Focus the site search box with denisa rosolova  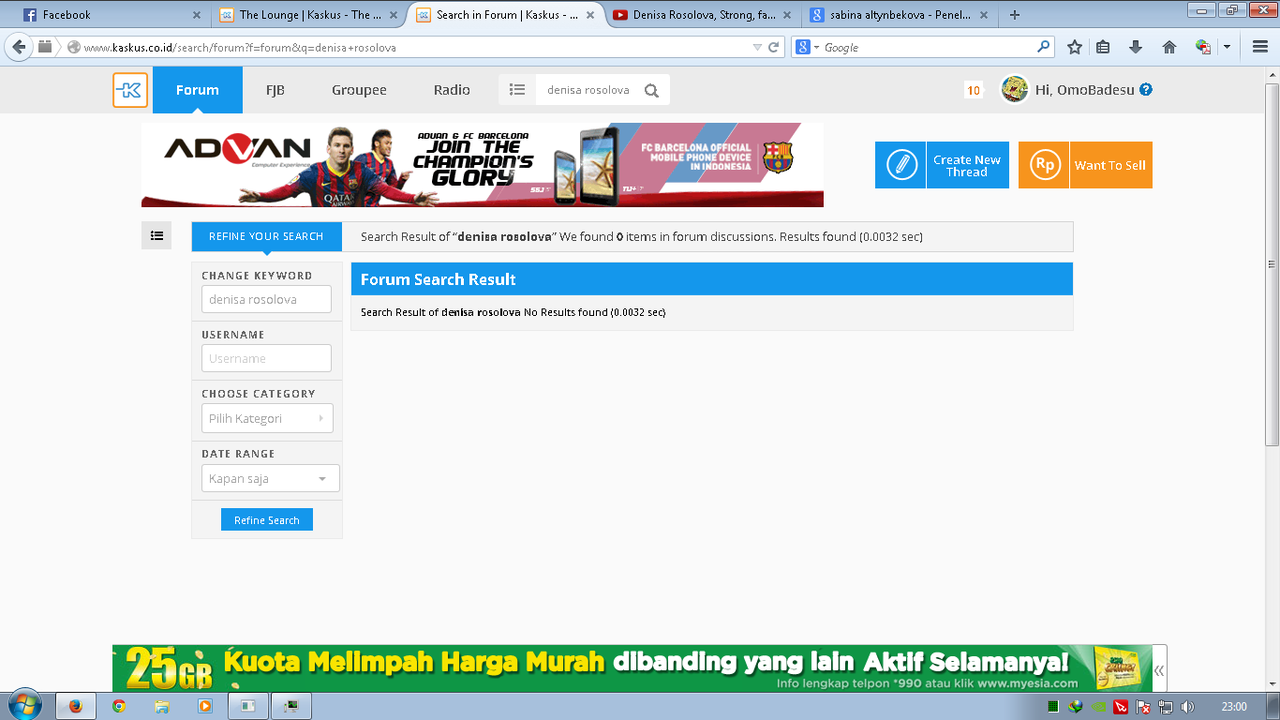(588, 90)
